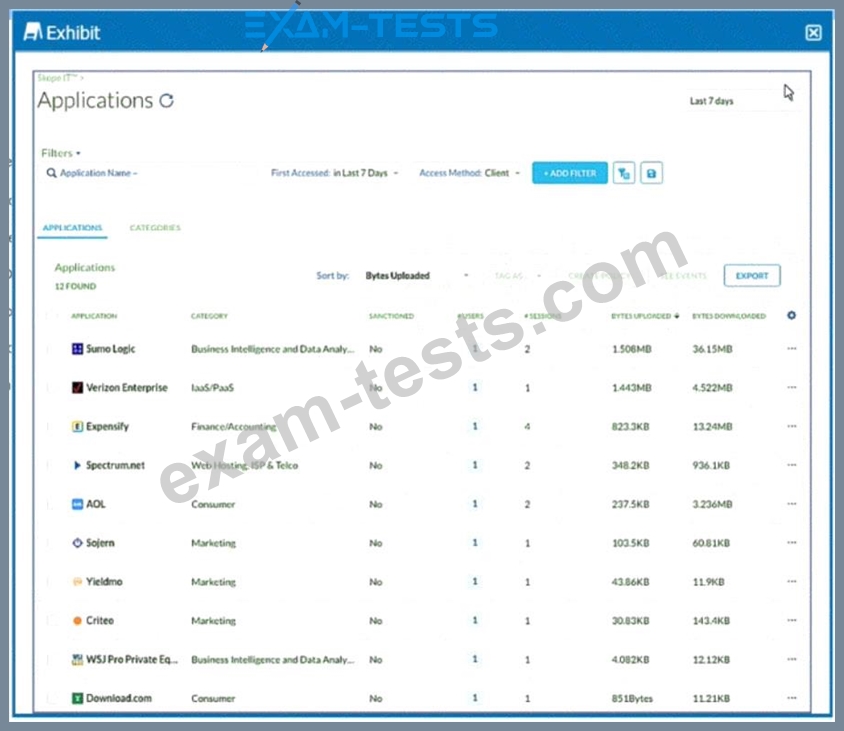Click the Finance/Accounting category cell
The width and height of the screenshot is (844, 731).
click(x=234, y=426)
